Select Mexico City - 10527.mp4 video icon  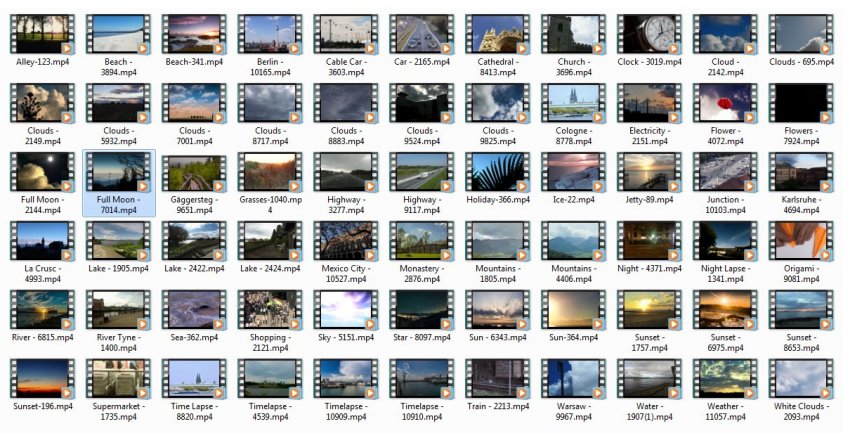coord(346,241)
